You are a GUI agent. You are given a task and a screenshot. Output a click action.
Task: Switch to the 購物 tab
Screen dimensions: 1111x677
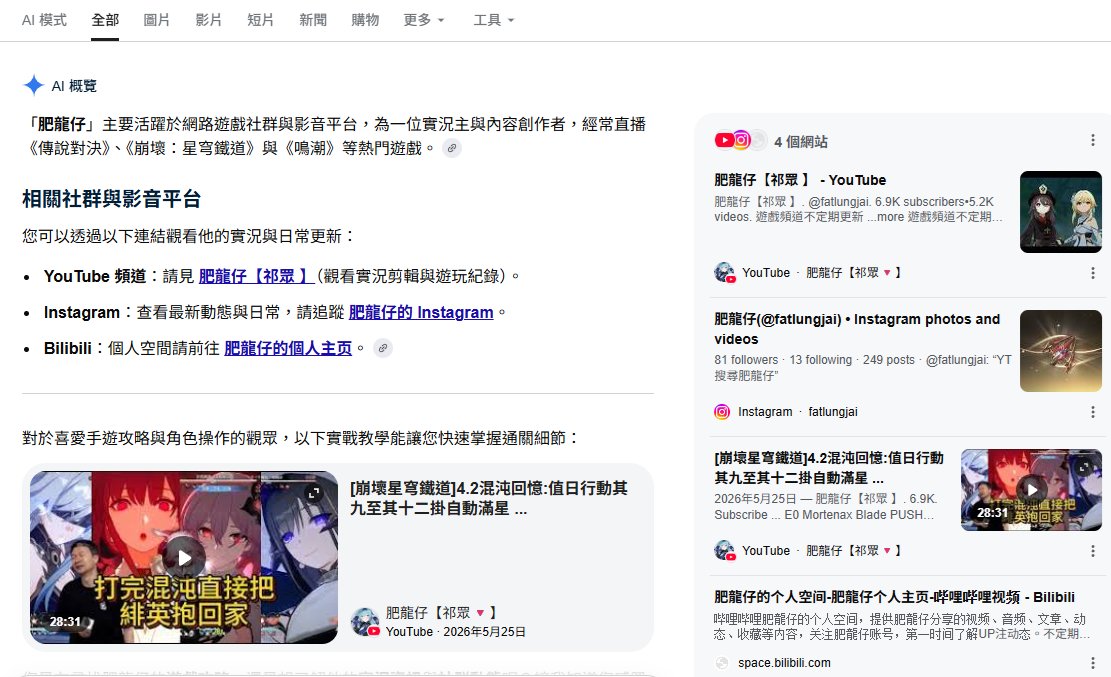pyautogui.click(x=365, y=20)
